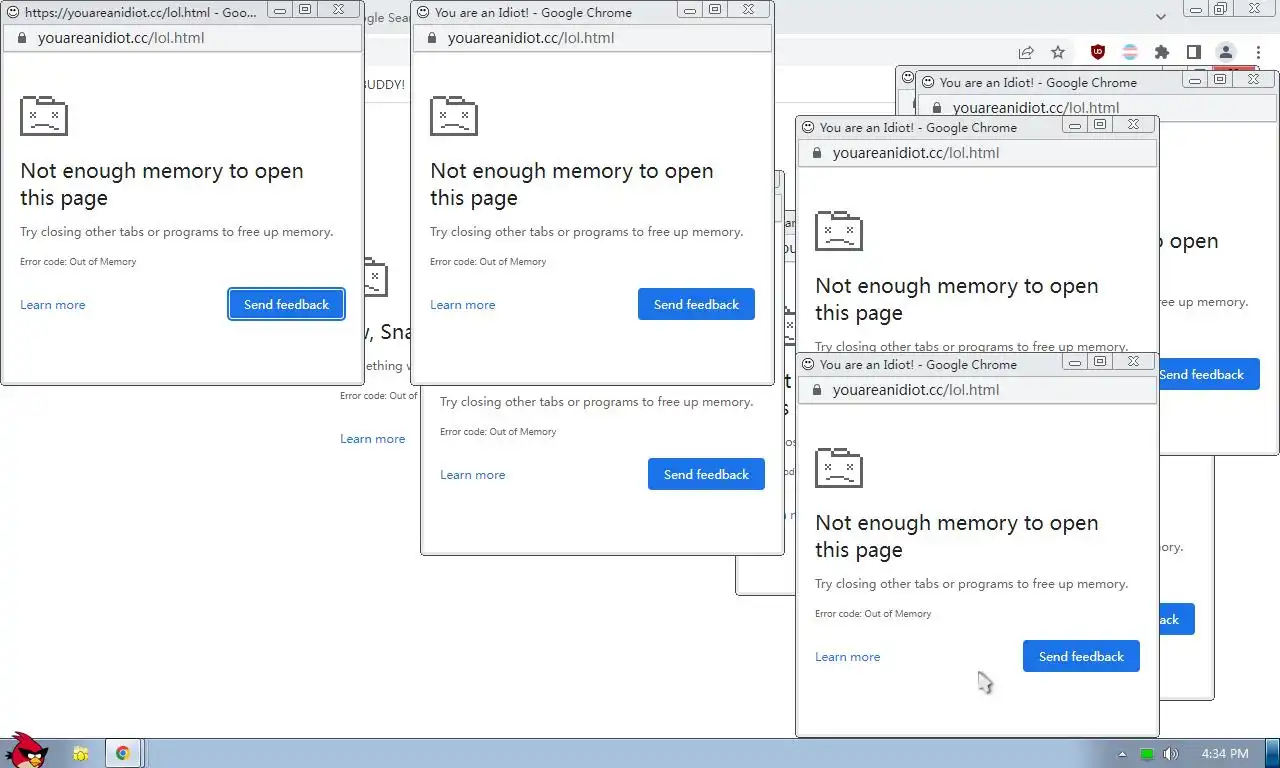Click 'Error code: Out of Memory' in lower-center popup
Screen dimensions: 1280x768
(498, 432)
